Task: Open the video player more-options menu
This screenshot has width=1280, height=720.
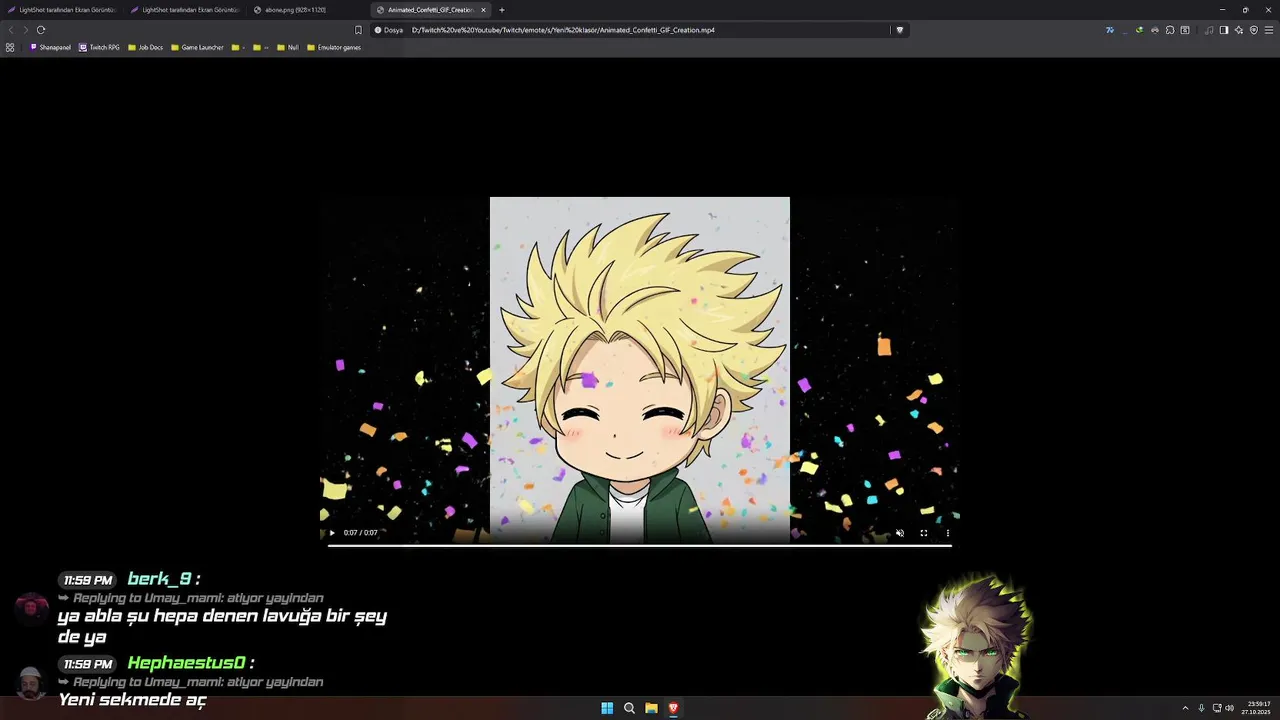Action: [947, 533]
